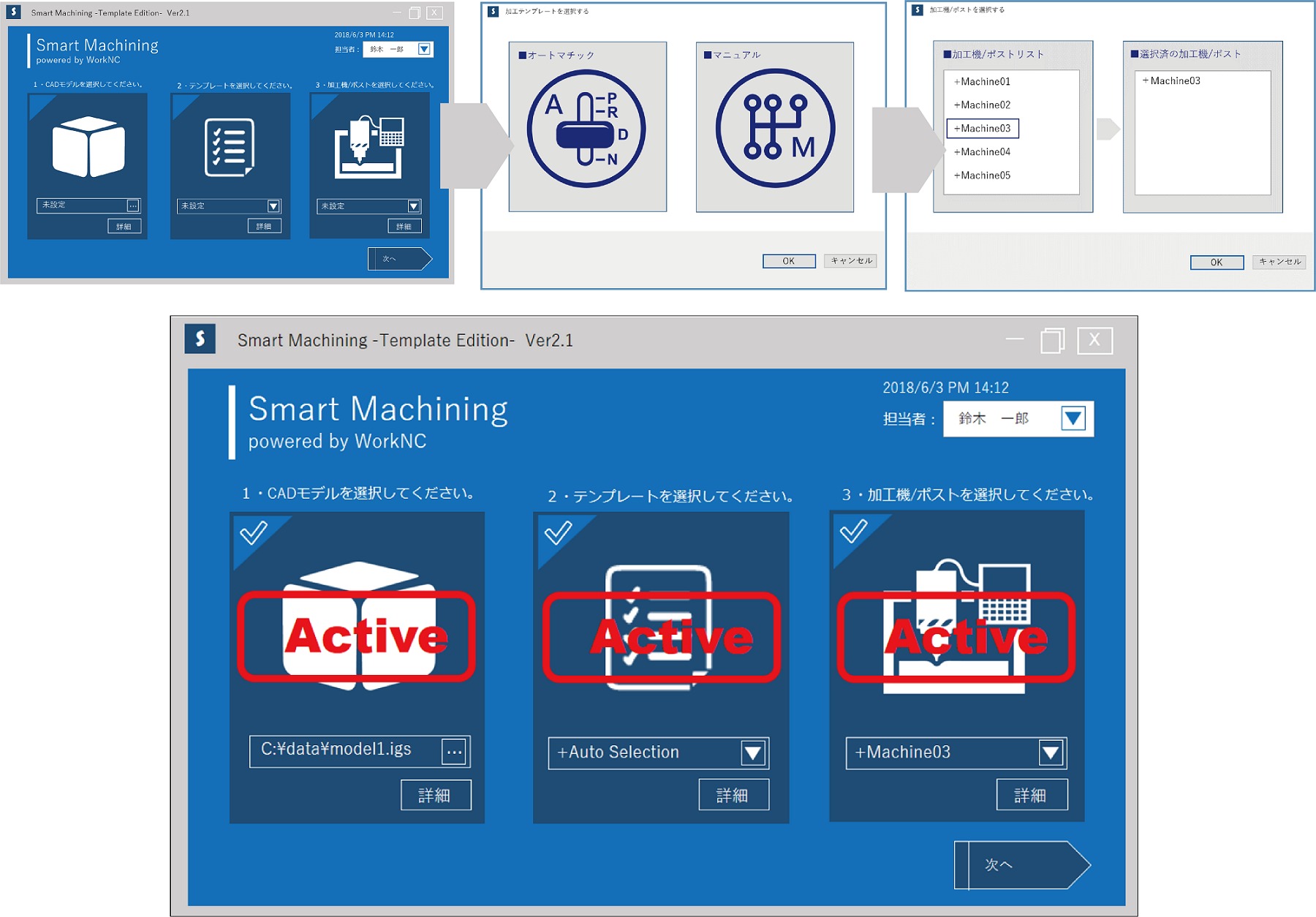Expand the +Machine03 machine dropdown

point(1051,752)
